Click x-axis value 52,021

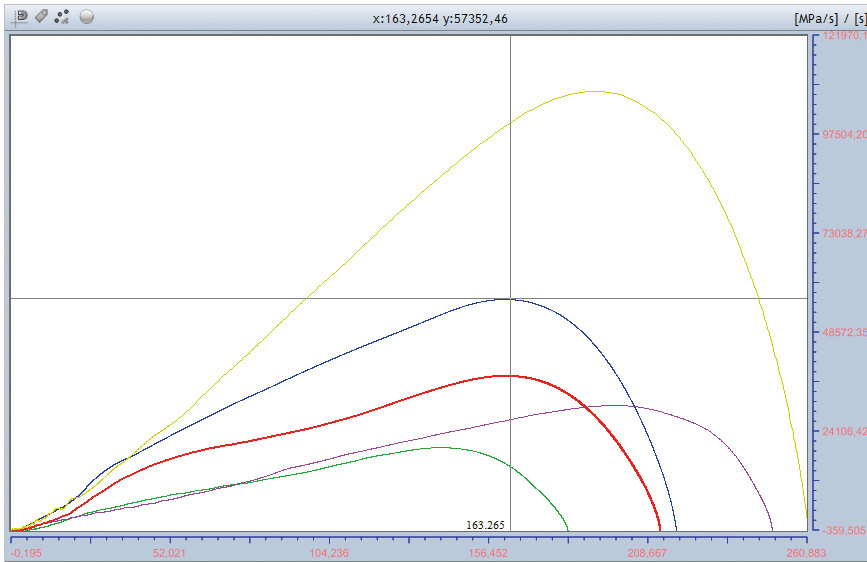coord(169,553)
